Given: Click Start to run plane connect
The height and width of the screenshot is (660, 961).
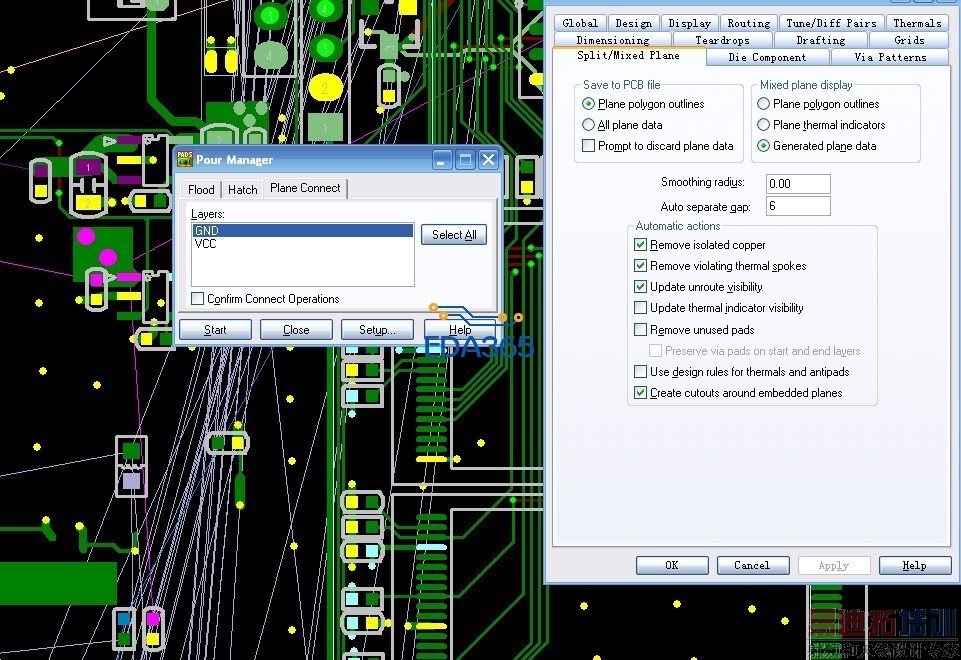Looking at the screenshot, I should click(x=215, y=330).
